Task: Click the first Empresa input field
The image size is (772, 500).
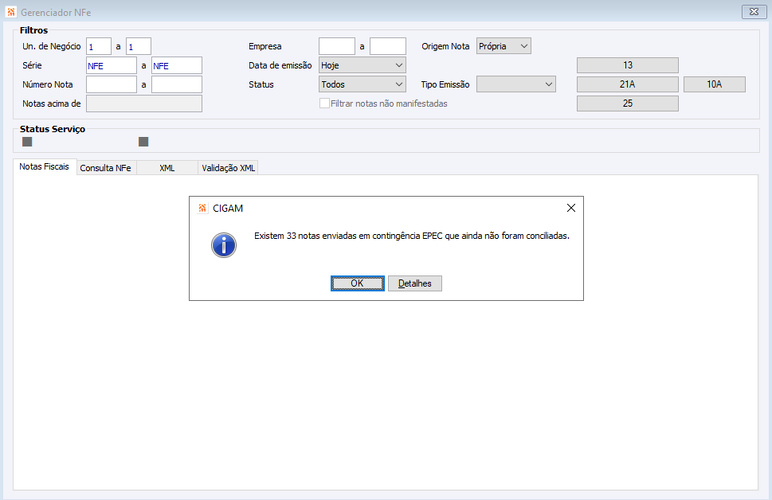Action: (x=337, y=46)
